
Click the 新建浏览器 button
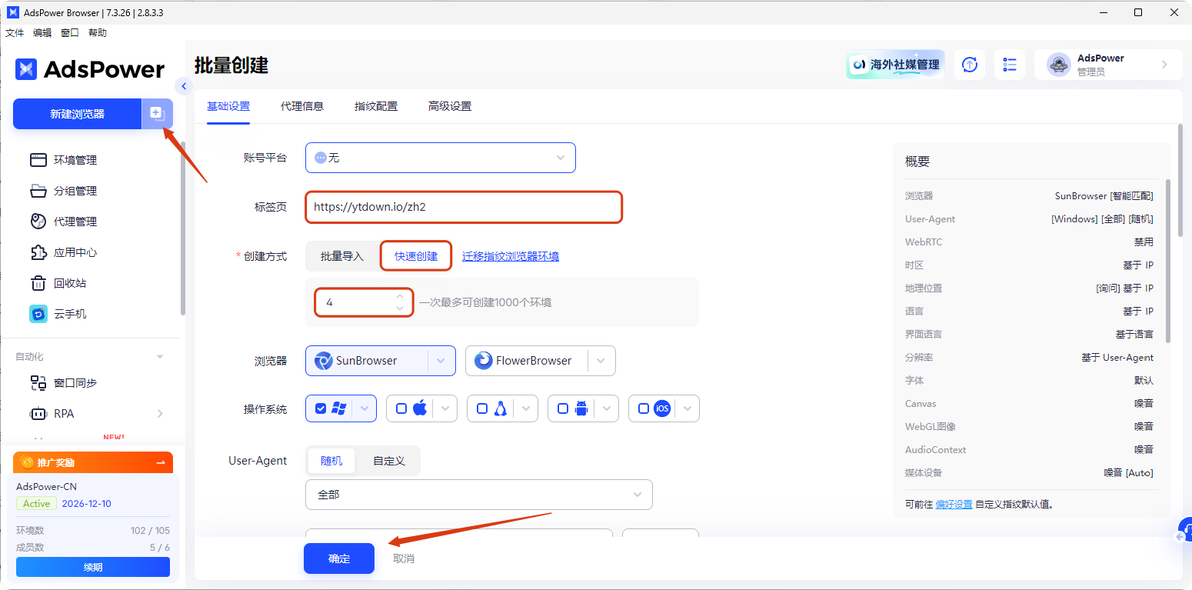77,114
